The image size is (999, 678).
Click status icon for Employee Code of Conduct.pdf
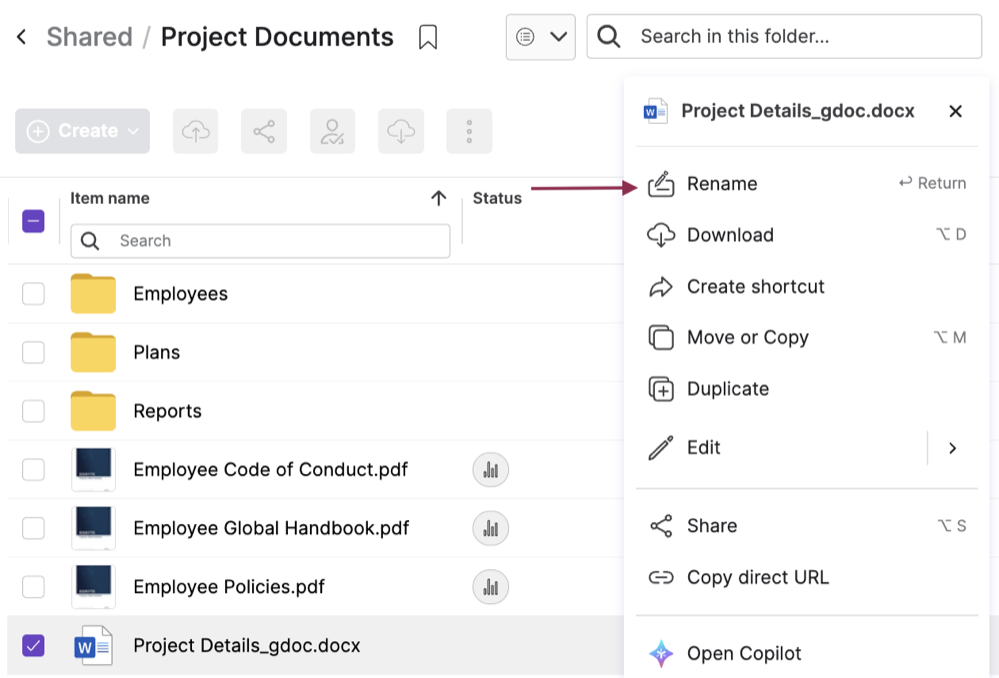[490, 470]
